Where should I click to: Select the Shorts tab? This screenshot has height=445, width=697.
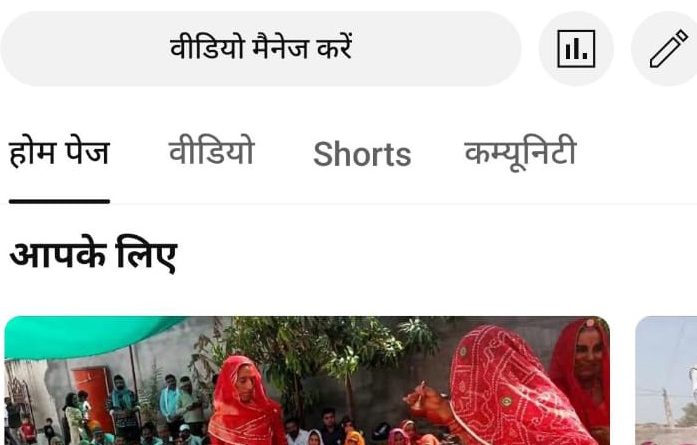tap(362, 154)
